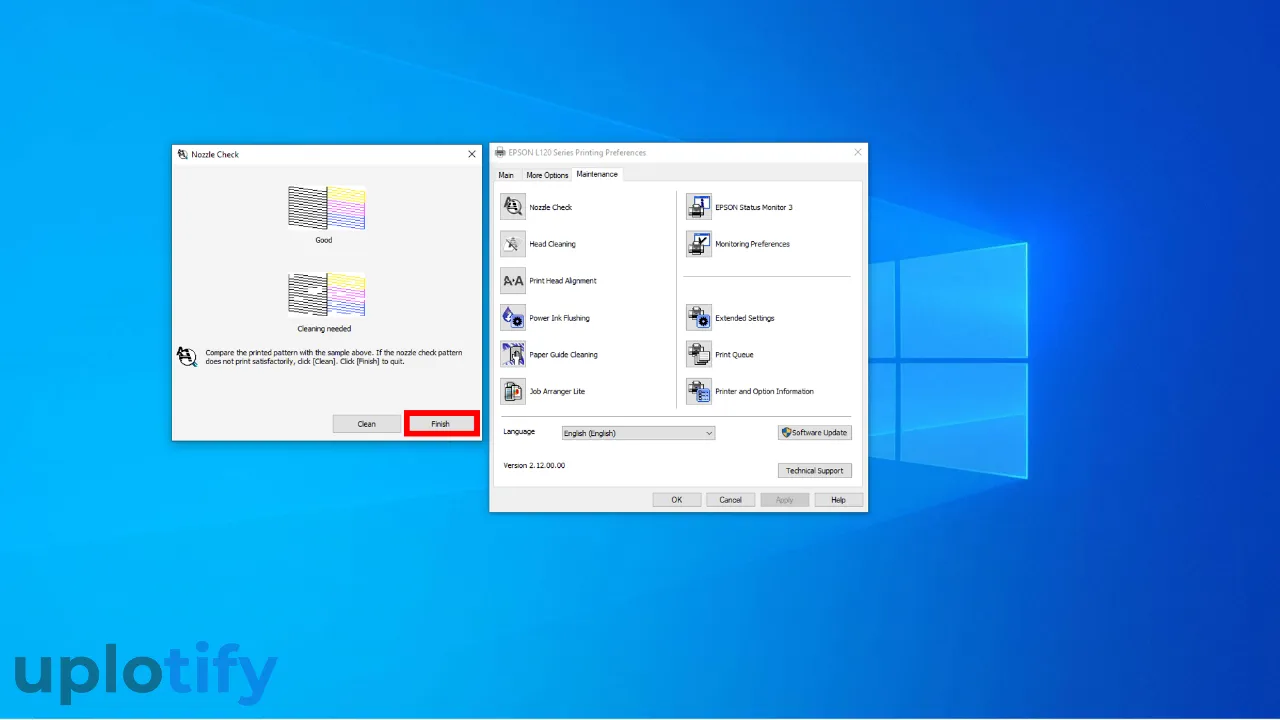Image resolution: width=1280 pixels, height=720 pixels.
Task: Close the Nozzle Check dialog
Action: 472,154
